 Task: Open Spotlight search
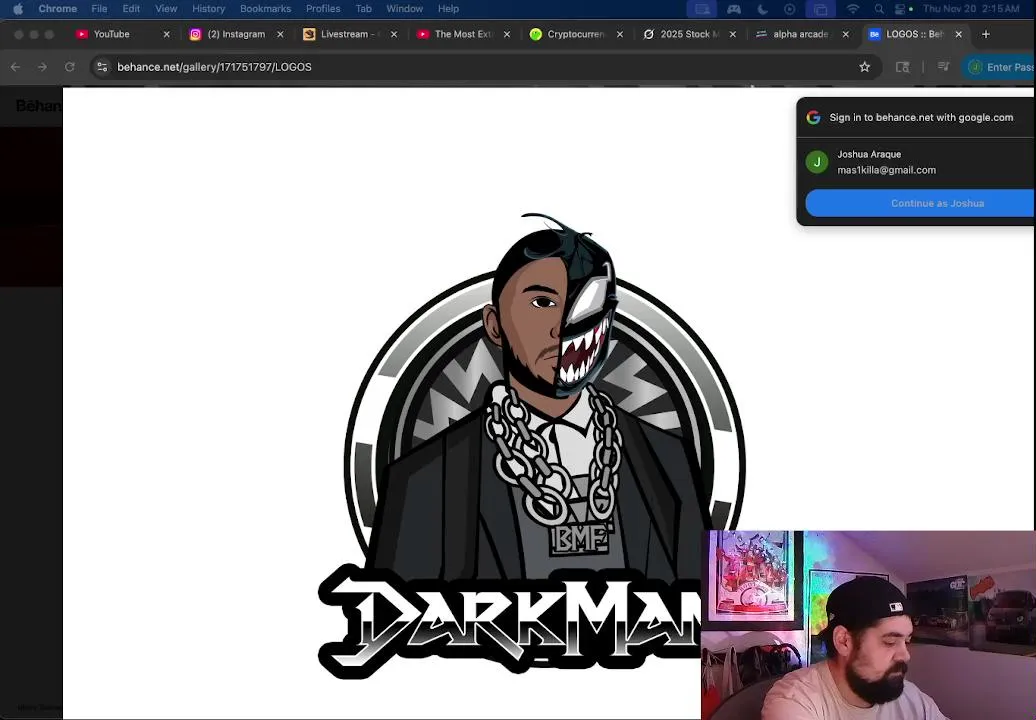click(879, 9)
